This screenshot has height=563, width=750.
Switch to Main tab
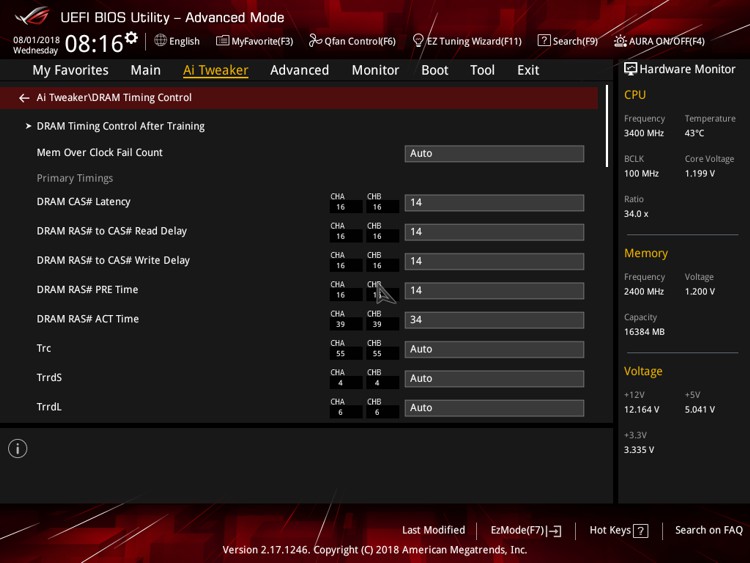point(145,70)
